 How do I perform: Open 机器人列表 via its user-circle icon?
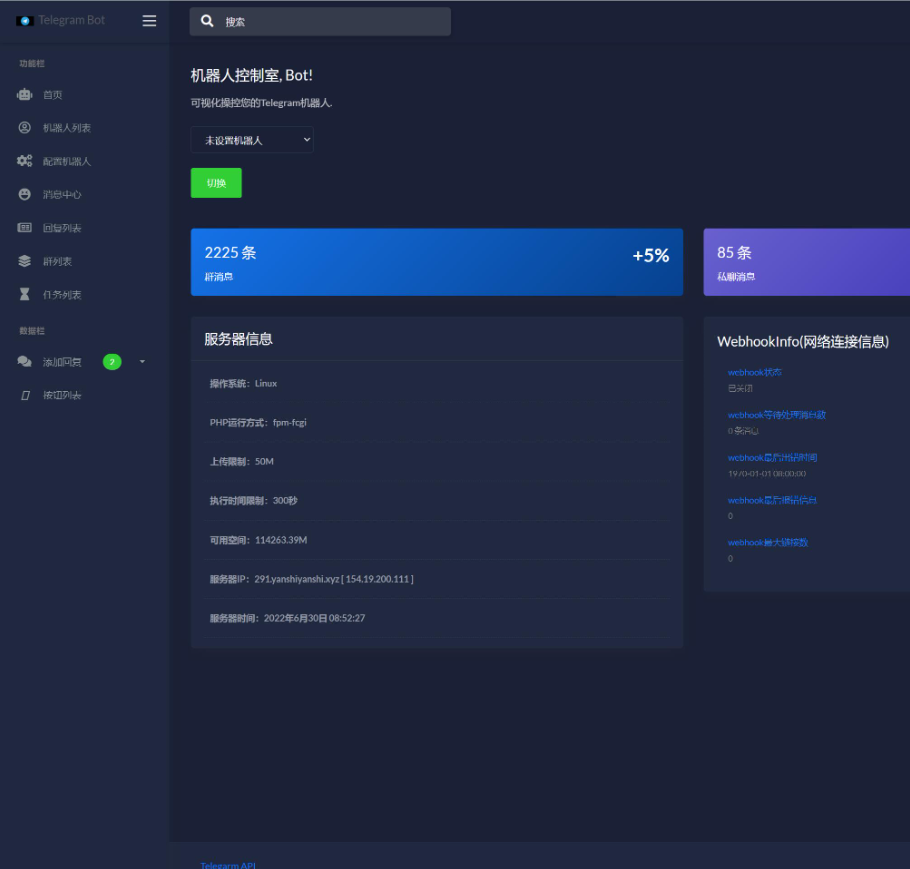[x=24, y=128]
